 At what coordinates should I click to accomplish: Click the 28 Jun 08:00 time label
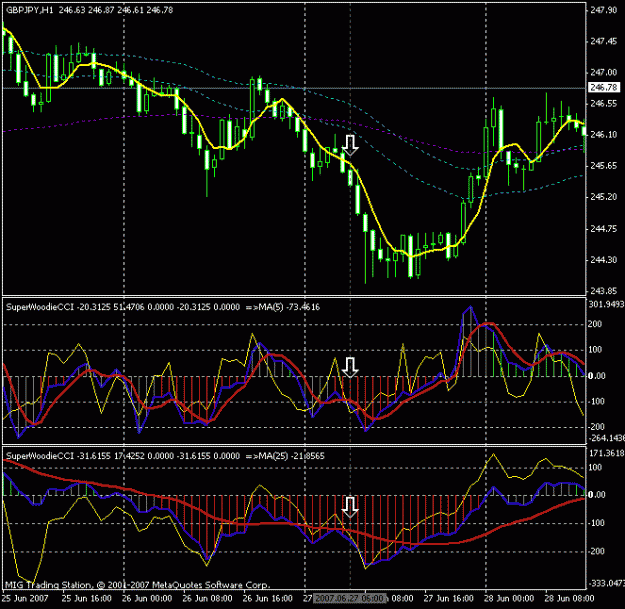(569, 598)
